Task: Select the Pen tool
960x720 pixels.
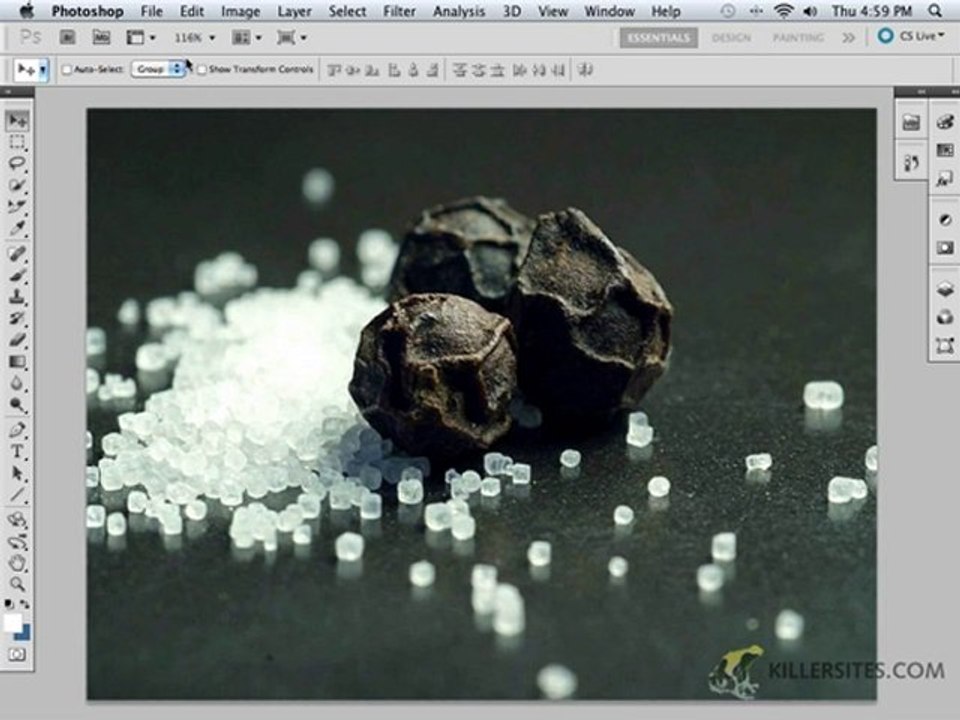Action: (x=17, y=430)
